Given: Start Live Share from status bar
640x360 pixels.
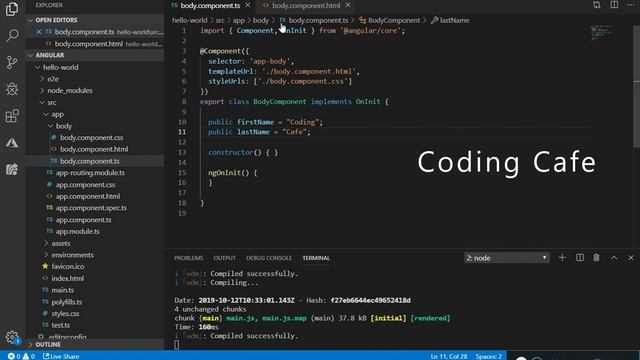Looking at the screenshot, I should coord(61,356).
